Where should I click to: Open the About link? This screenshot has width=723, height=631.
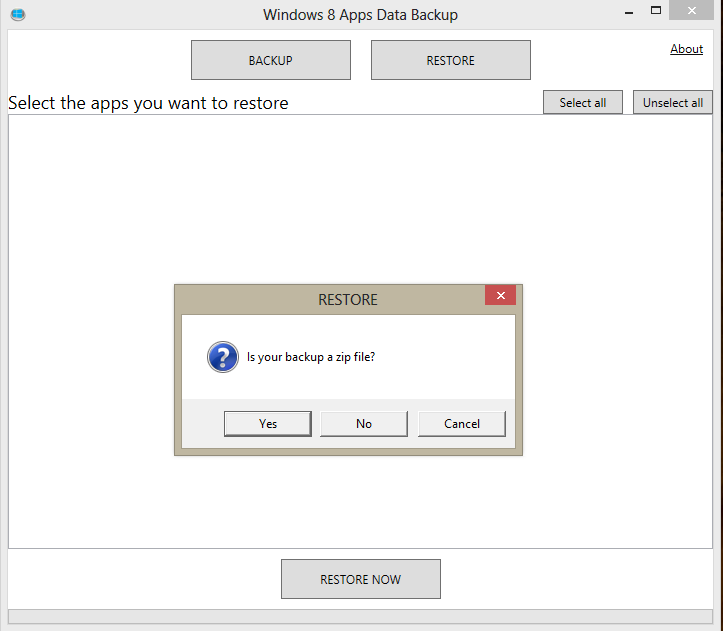point(686,49)
